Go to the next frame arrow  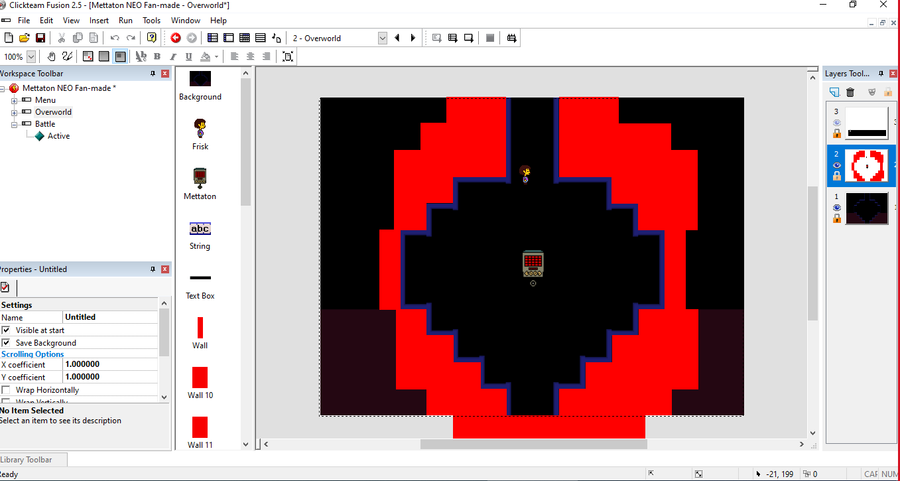(x=413, y=38)
